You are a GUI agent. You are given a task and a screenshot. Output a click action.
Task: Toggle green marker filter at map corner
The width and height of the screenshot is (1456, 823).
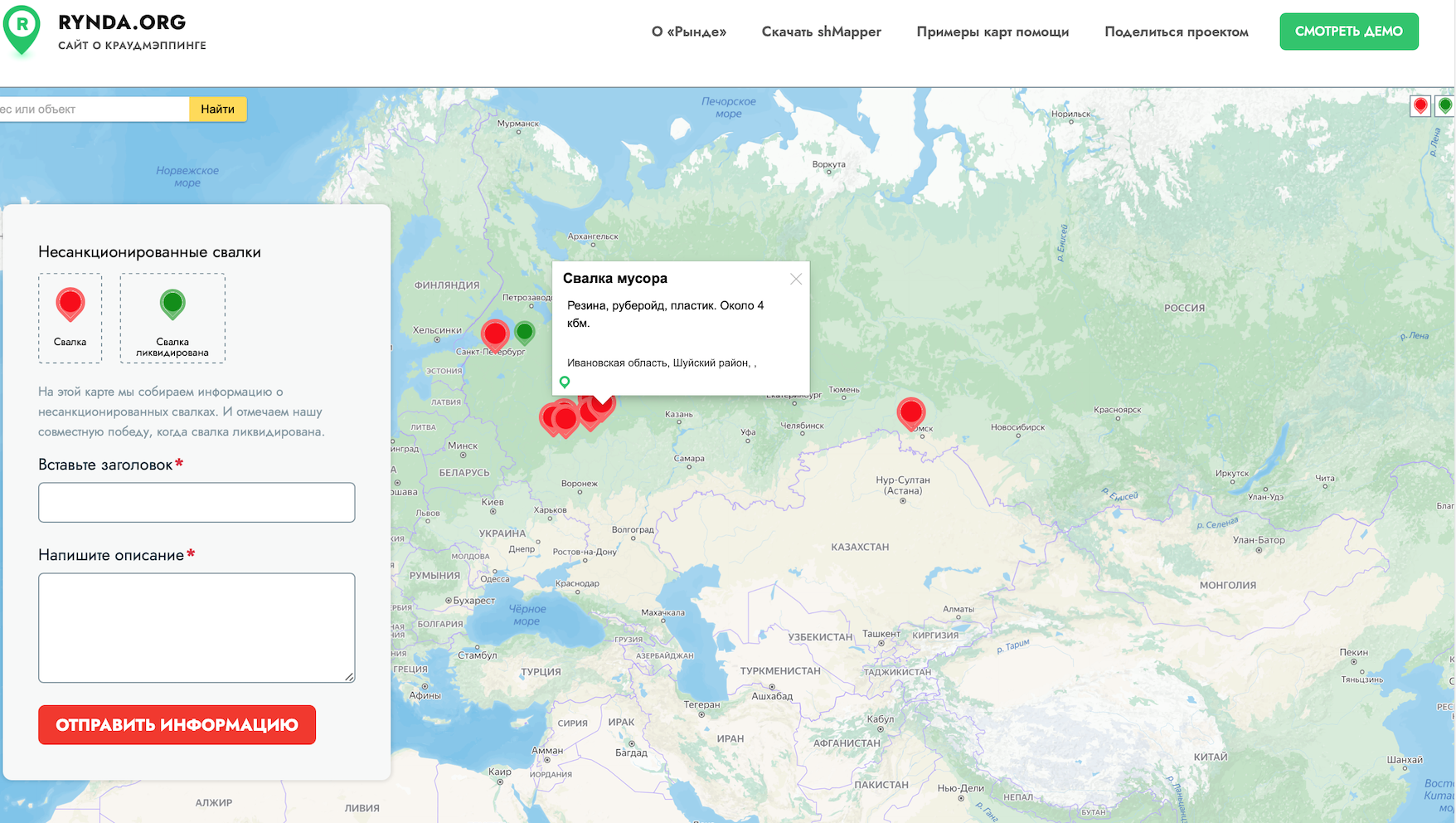[x=1445, y=105]
